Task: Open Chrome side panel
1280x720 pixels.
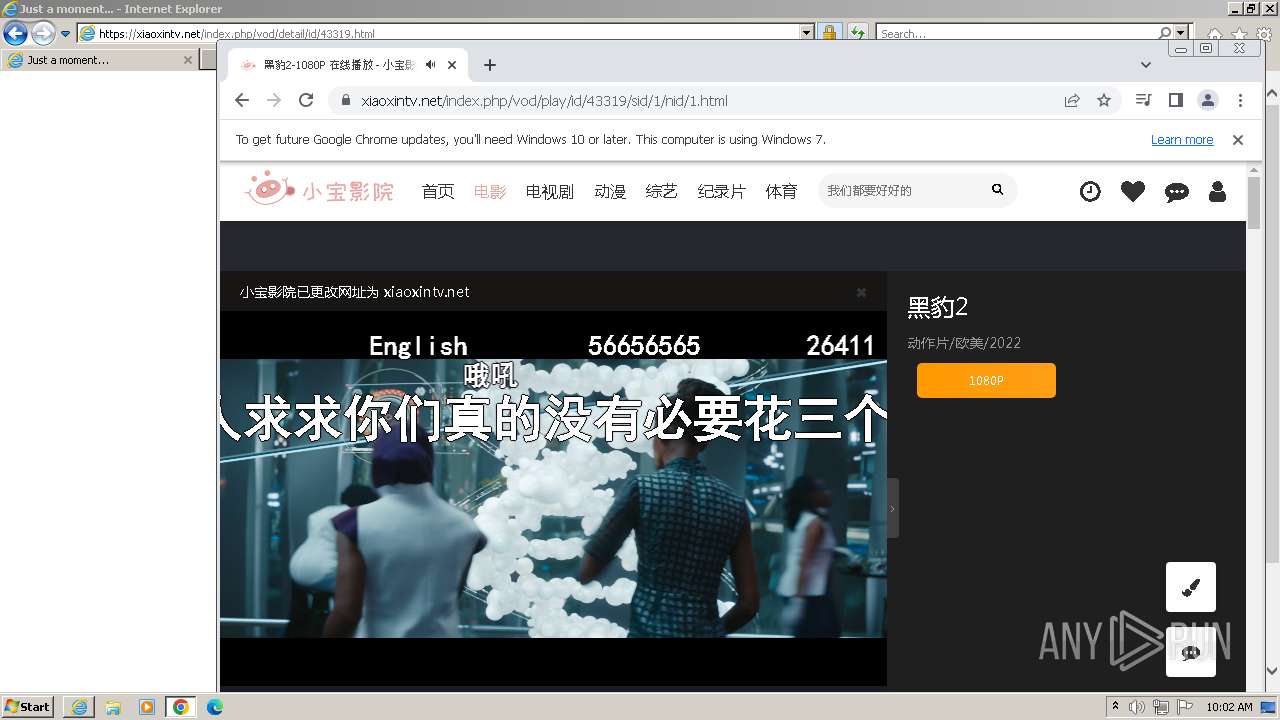Action: click(x=1176, y=100)
